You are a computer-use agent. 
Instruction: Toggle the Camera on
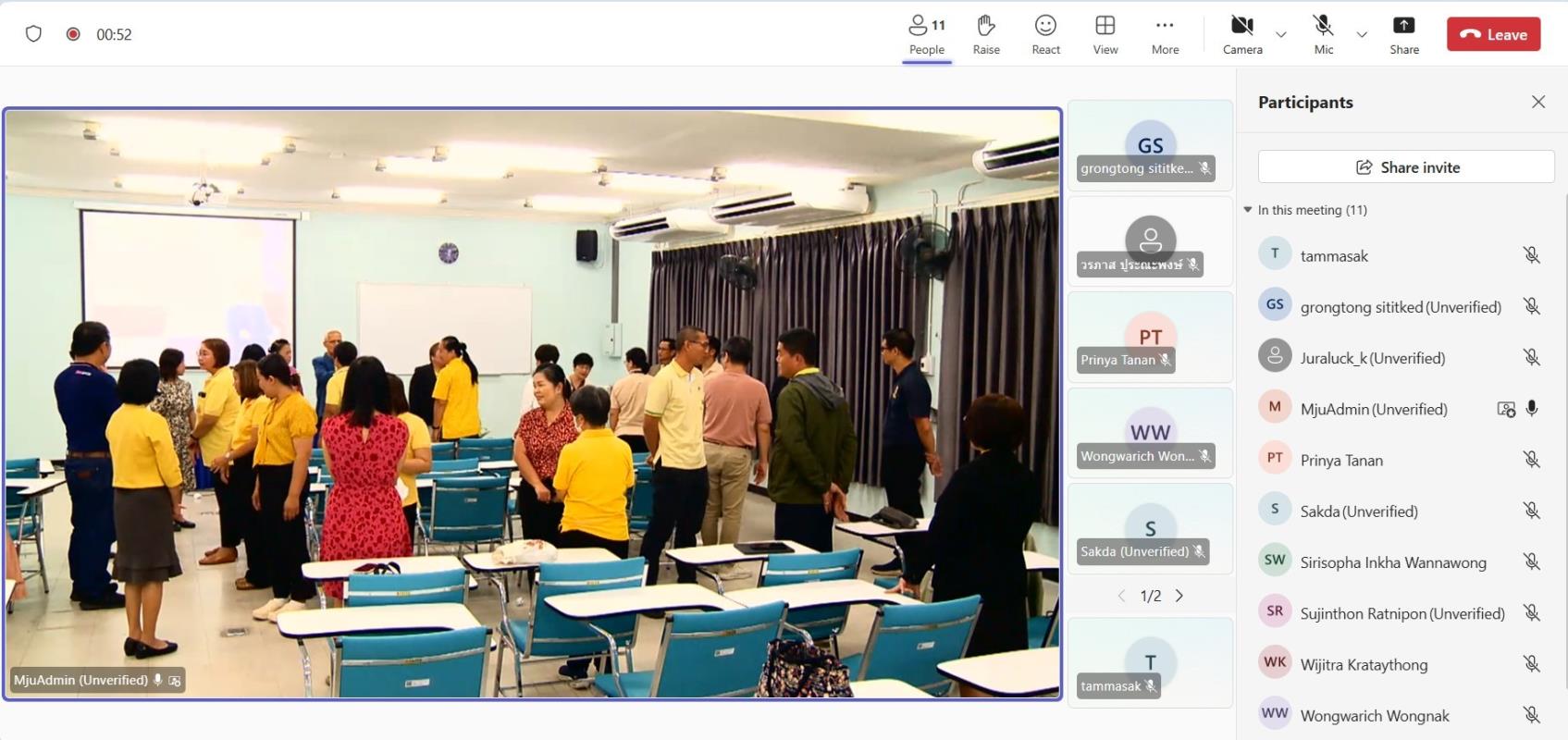point(1241,34)
